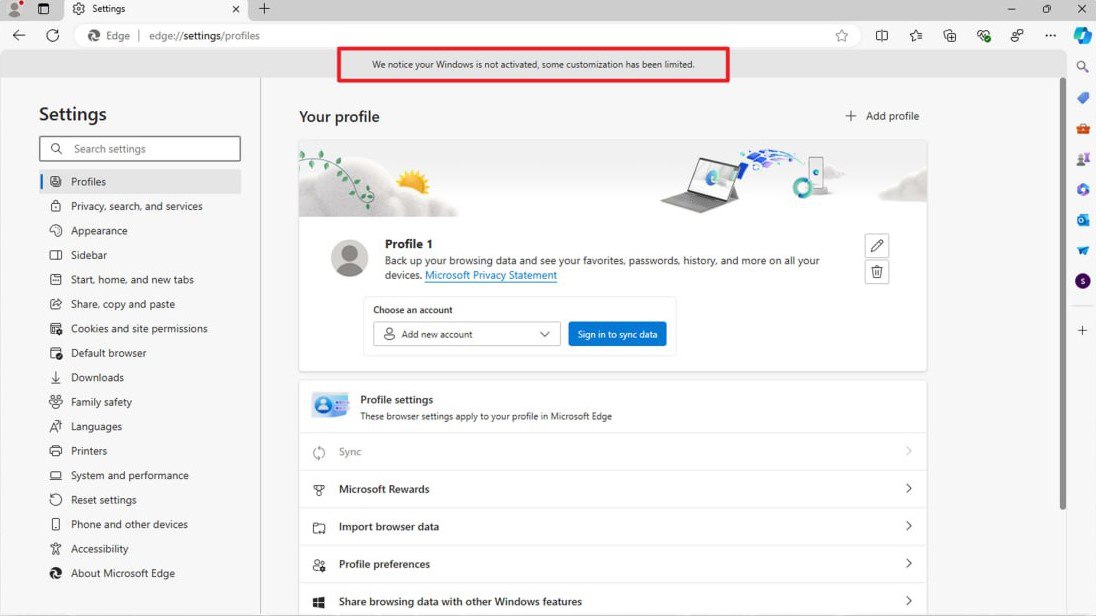The height and width of the screenshot is (616, 1096).
Task: Click the profile avatar in title bar
Action: click(x=15, y=9)
